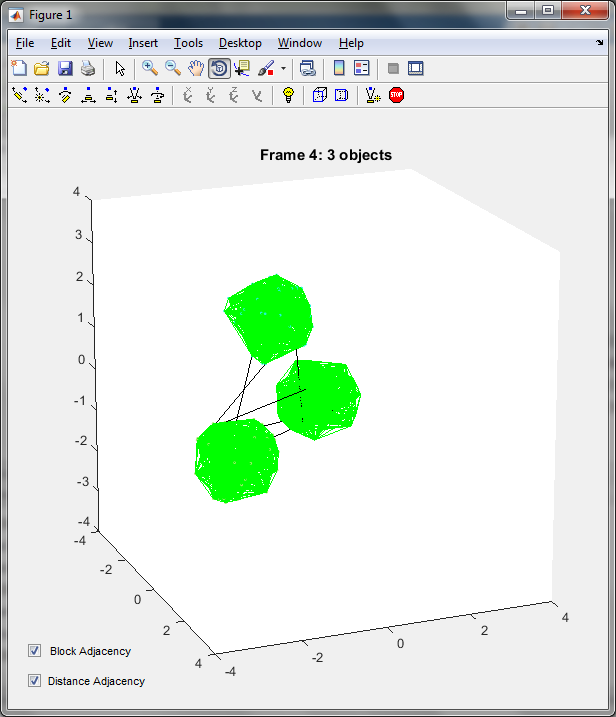Screen dimensions: 616x717
Task: Uncheck the Block Adjacency checkbox
Action: [x=34, y=651]
